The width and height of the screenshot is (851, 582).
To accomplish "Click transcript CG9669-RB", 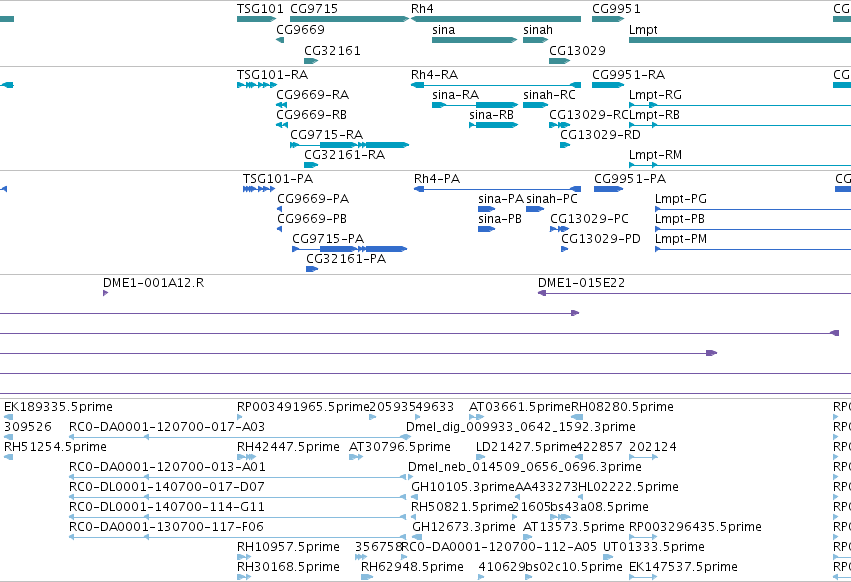I will (282, 125).
